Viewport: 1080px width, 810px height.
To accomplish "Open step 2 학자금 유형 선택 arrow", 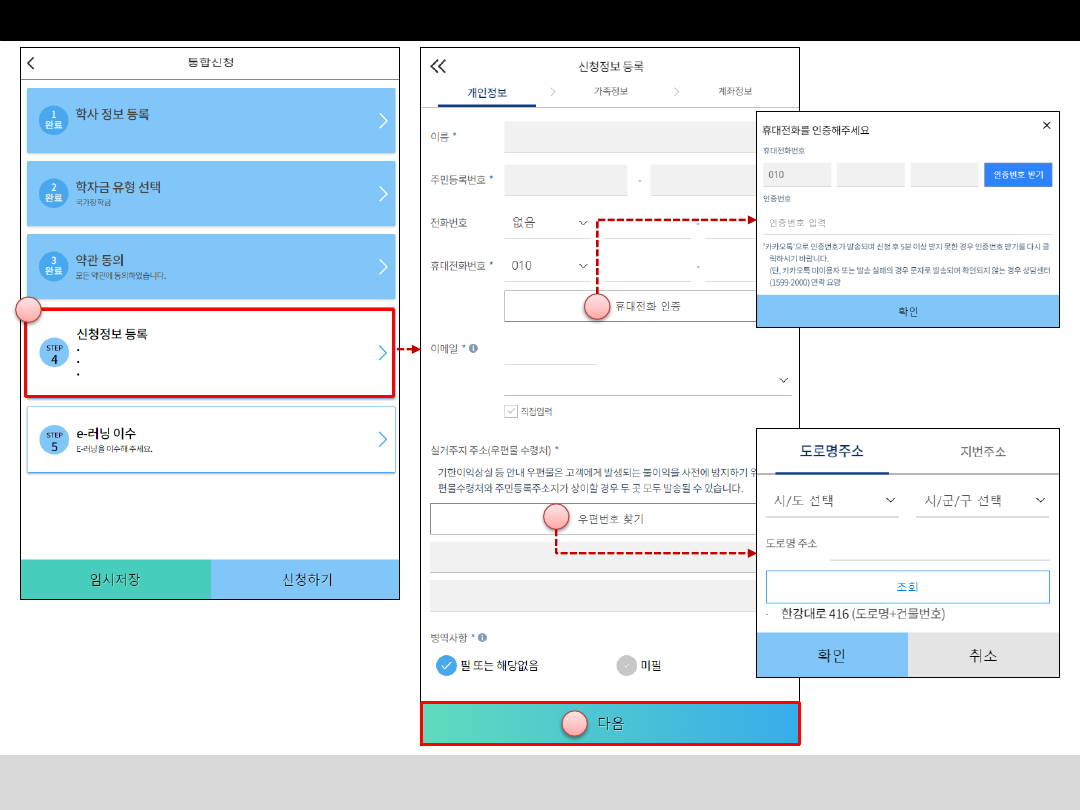I will (x=383, y=194).
